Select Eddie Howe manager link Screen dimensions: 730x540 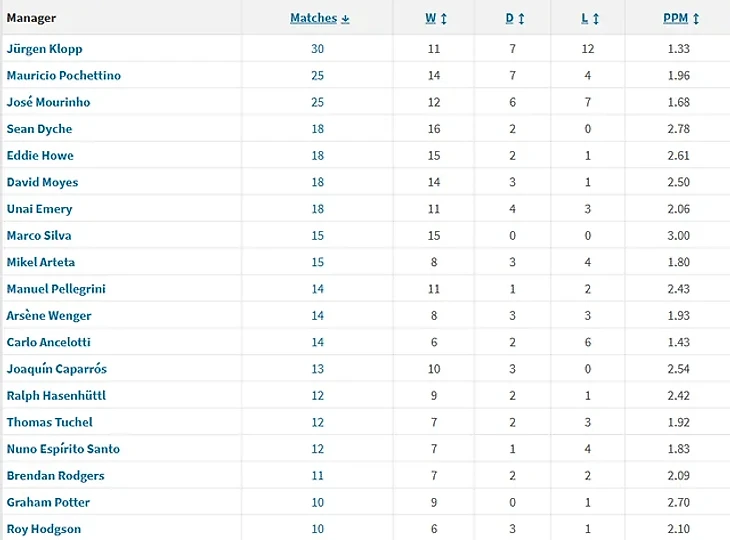tap(40, 155)
